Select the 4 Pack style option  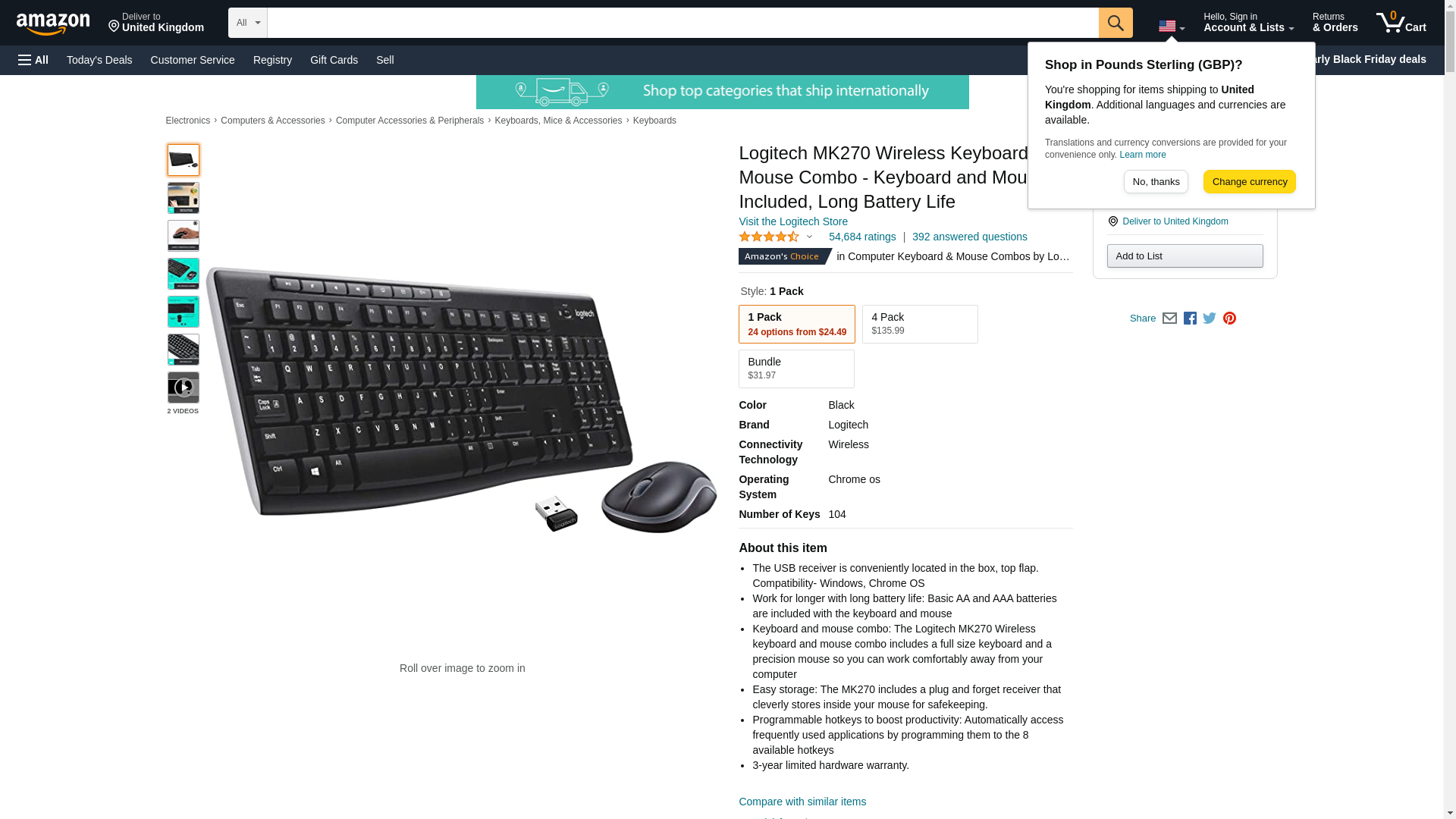tap(920, 324)
